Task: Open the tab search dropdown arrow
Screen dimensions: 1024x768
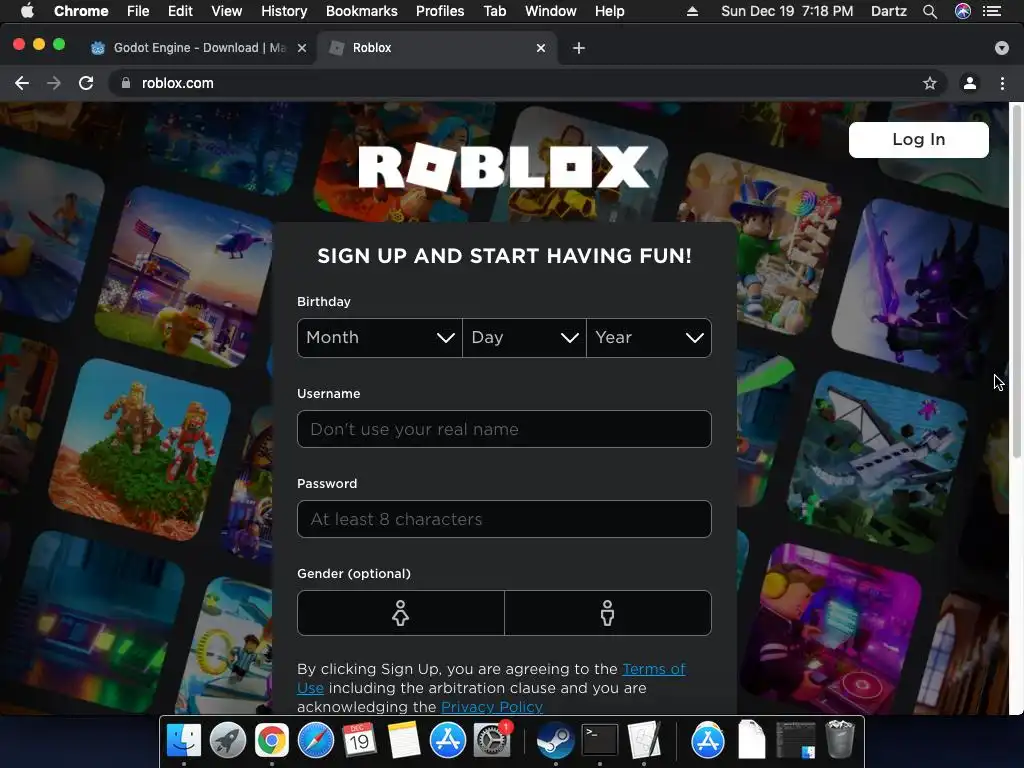Action: (x=1001, y=48)
